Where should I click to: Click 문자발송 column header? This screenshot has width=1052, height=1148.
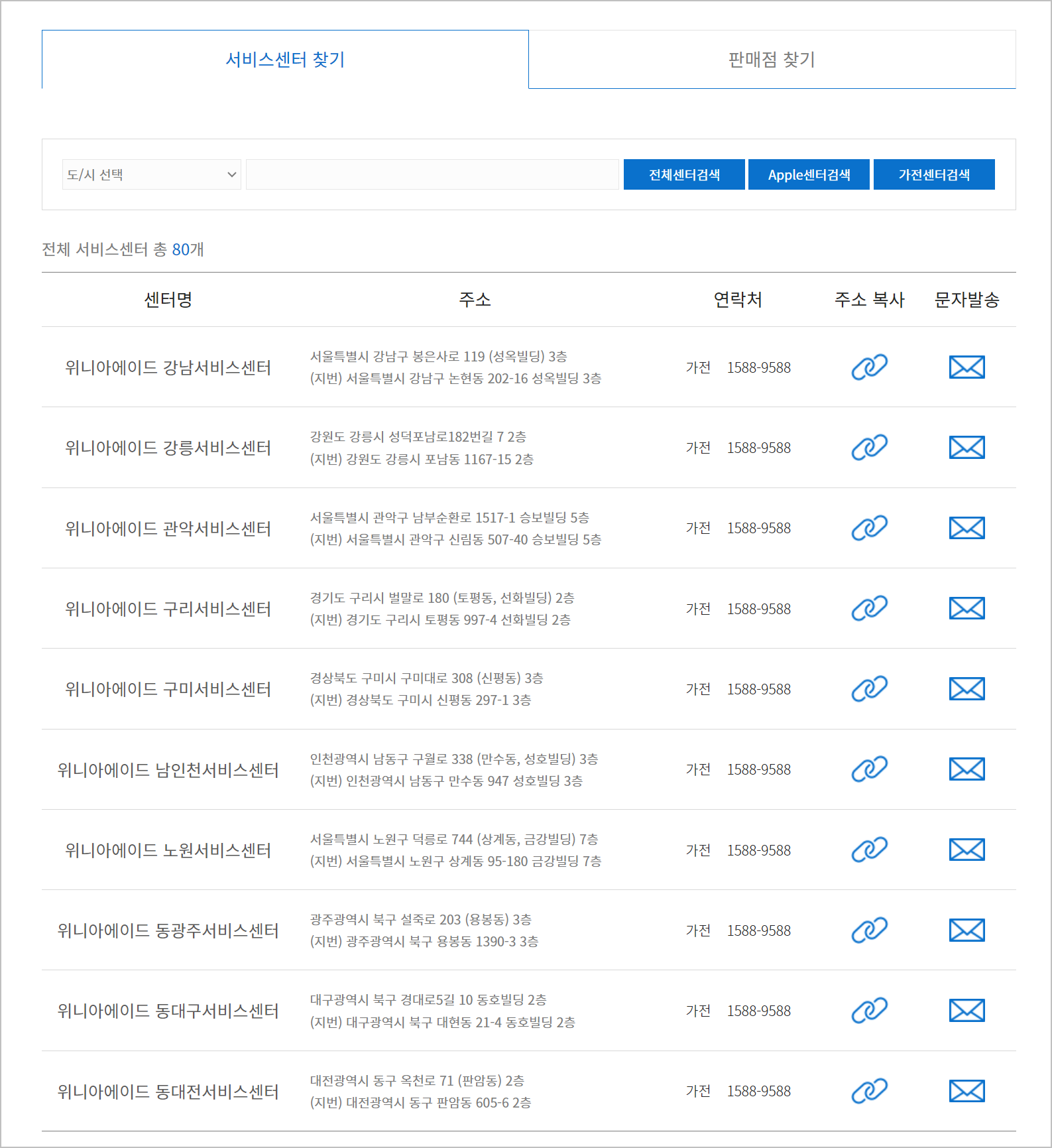coord(966,299)
